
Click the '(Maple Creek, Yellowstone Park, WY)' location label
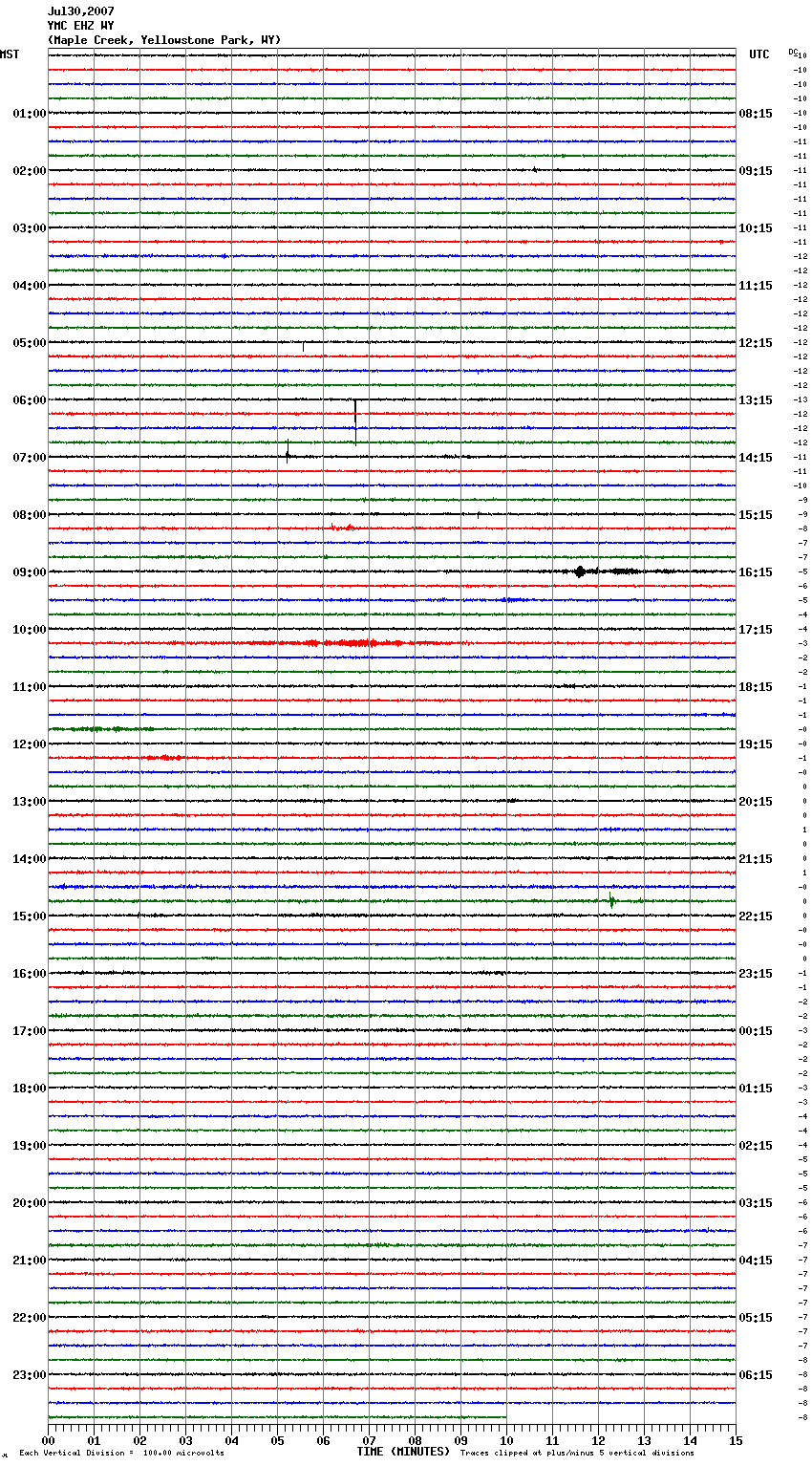(164, 40)
